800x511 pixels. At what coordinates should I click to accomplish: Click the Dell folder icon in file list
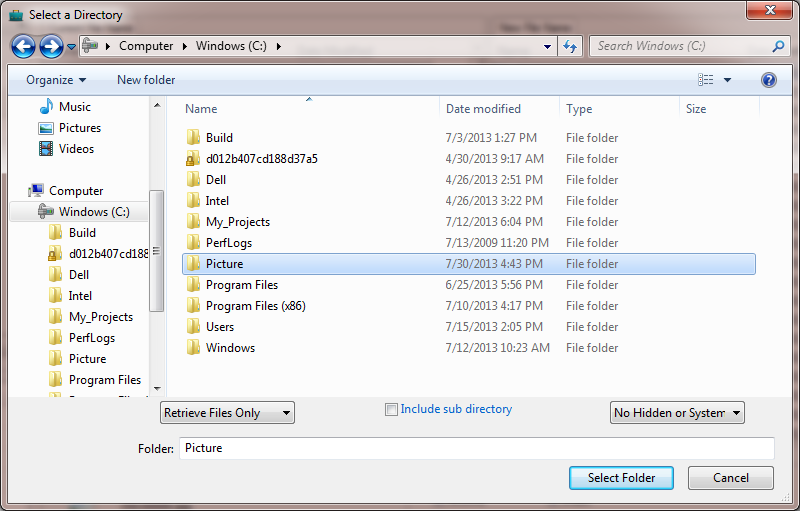(193, 180)
